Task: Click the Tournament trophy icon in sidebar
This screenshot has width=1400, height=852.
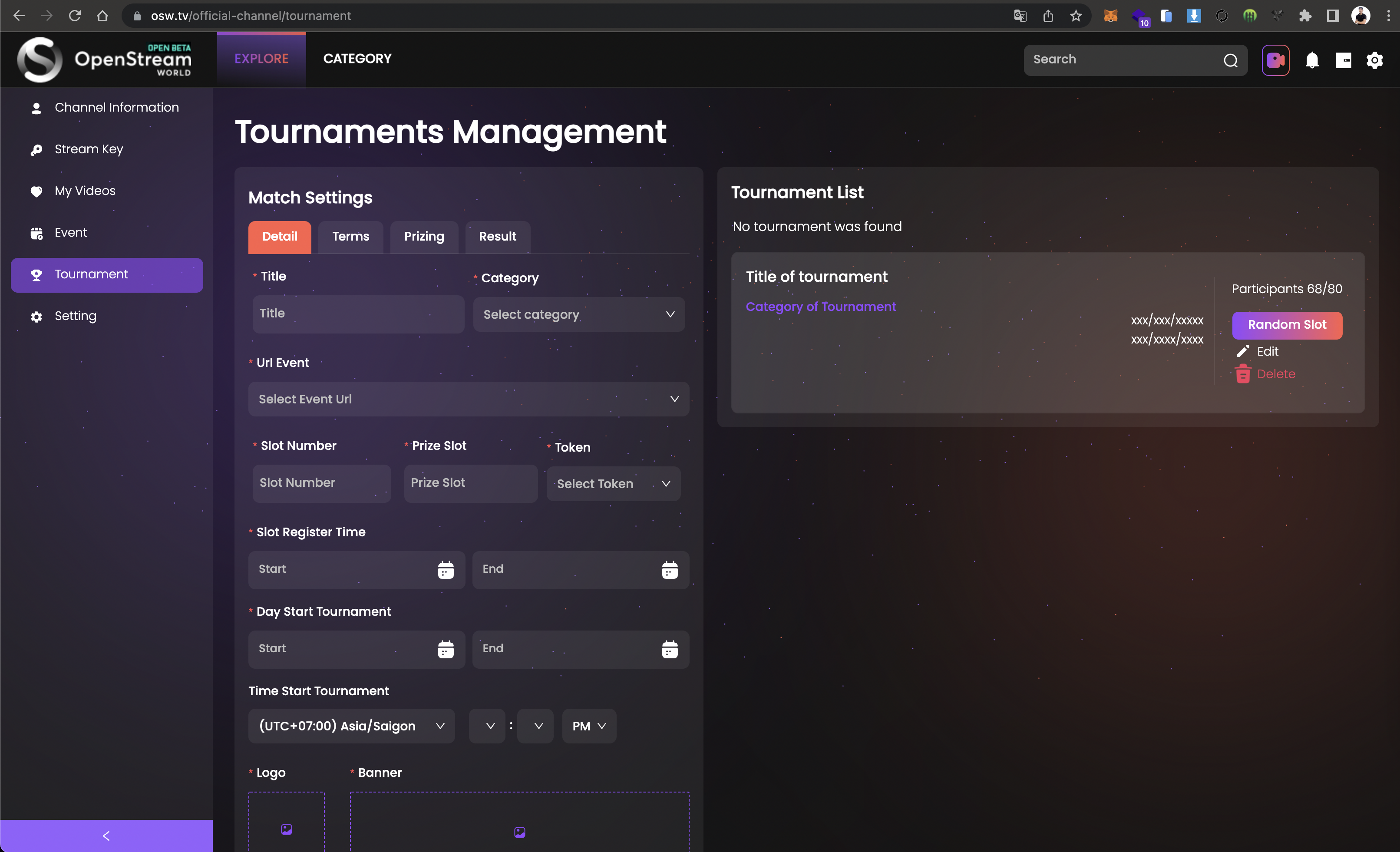Action: (36, 274)
